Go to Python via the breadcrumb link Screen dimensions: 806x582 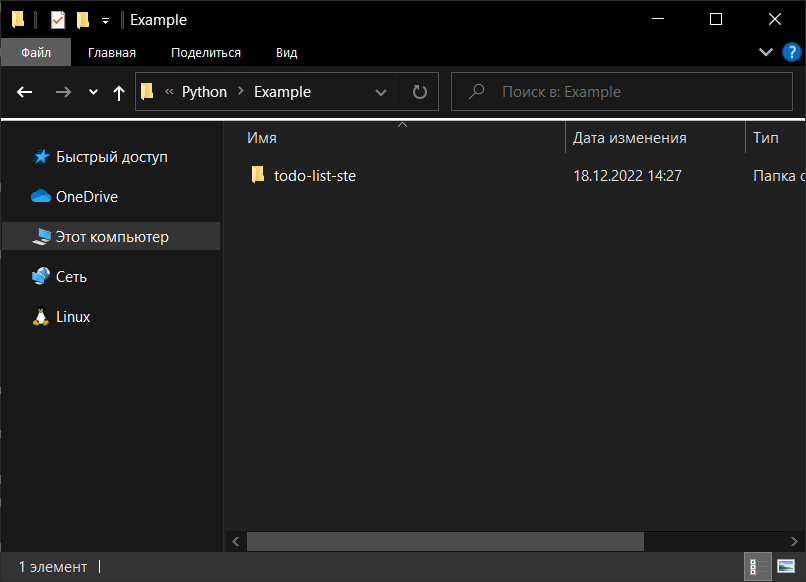coord(204,91)
